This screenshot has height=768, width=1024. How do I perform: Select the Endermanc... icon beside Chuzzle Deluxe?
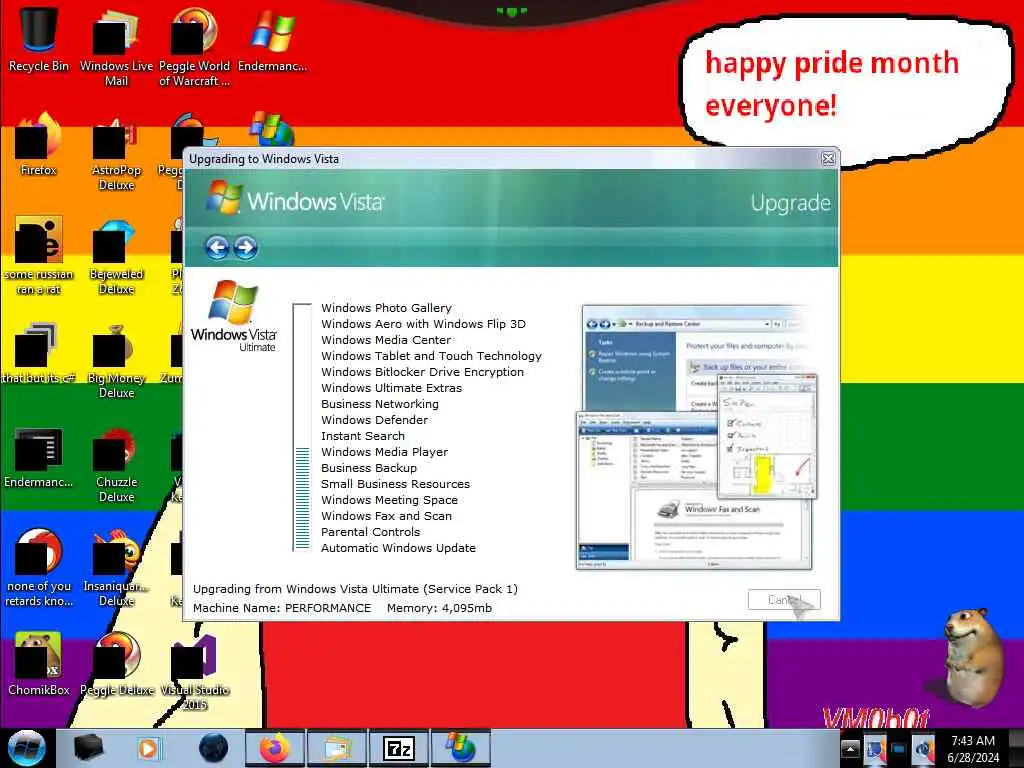point(39,457)
